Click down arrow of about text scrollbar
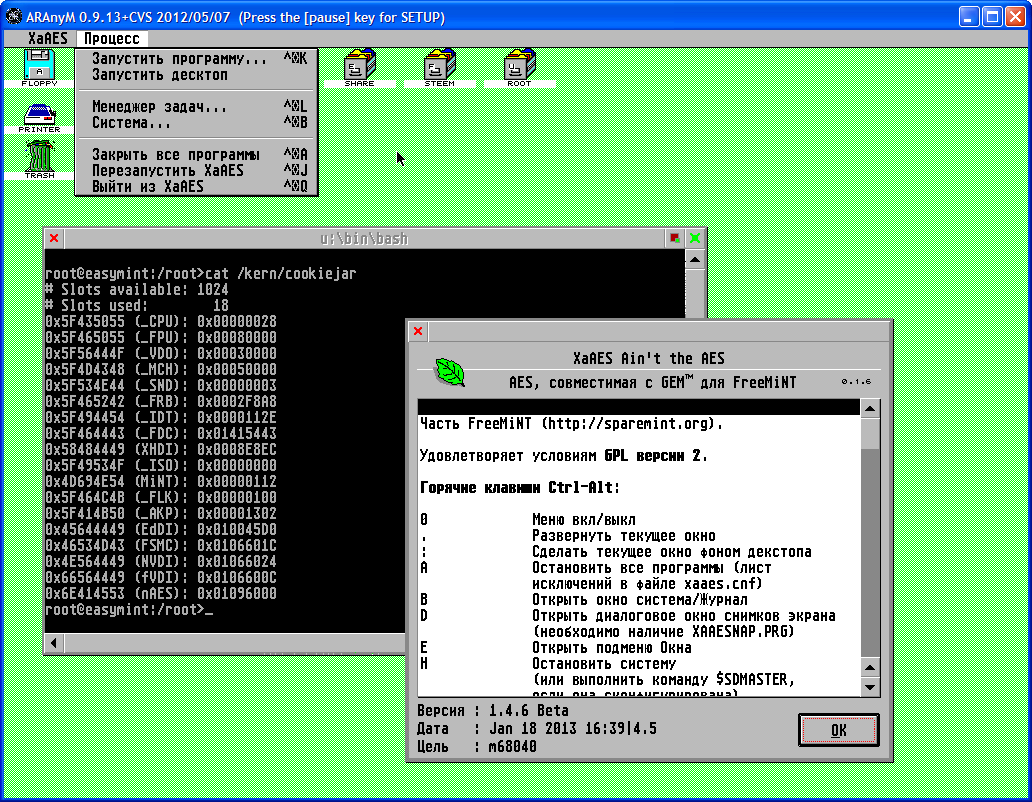This screenshot has height=802, width=1032. pyautogui.click(x=870, y=688)
